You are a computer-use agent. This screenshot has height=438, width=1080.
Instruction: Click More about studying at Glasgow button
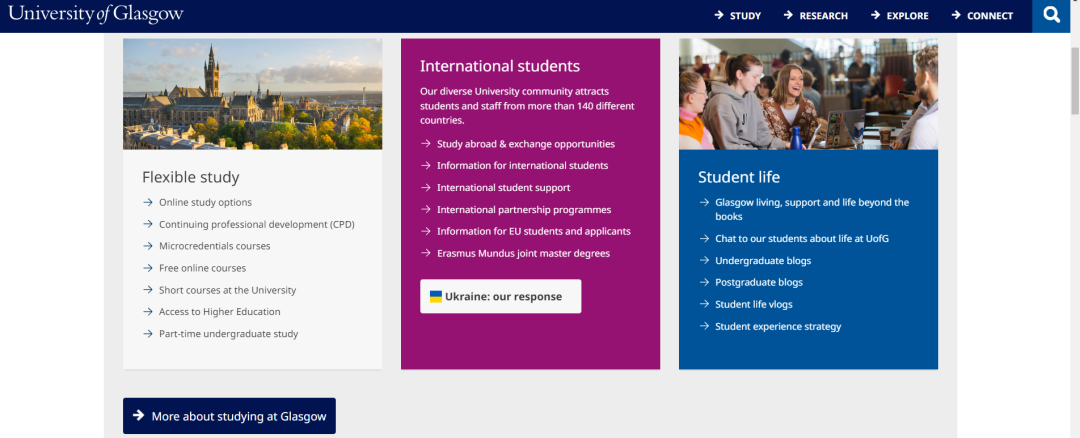(x=229, y=416)
